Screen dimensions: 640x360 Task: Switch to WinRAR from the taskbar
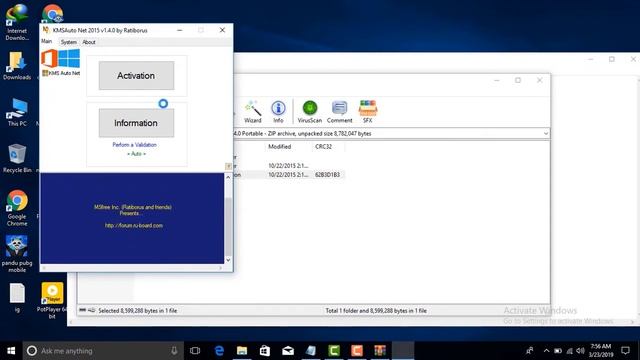(x=380, y=351)
